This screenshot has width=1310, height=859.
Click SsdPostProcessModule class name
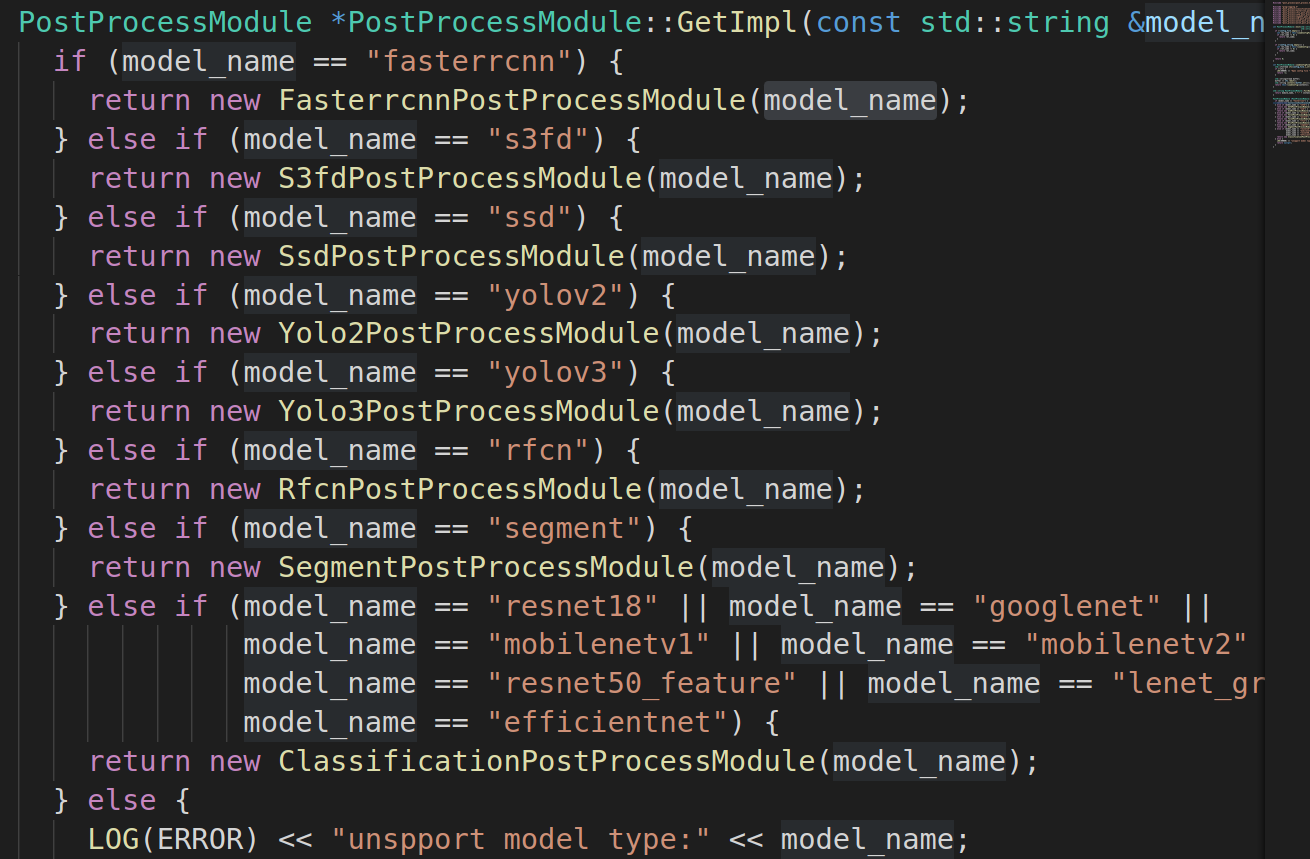[452, 256]
